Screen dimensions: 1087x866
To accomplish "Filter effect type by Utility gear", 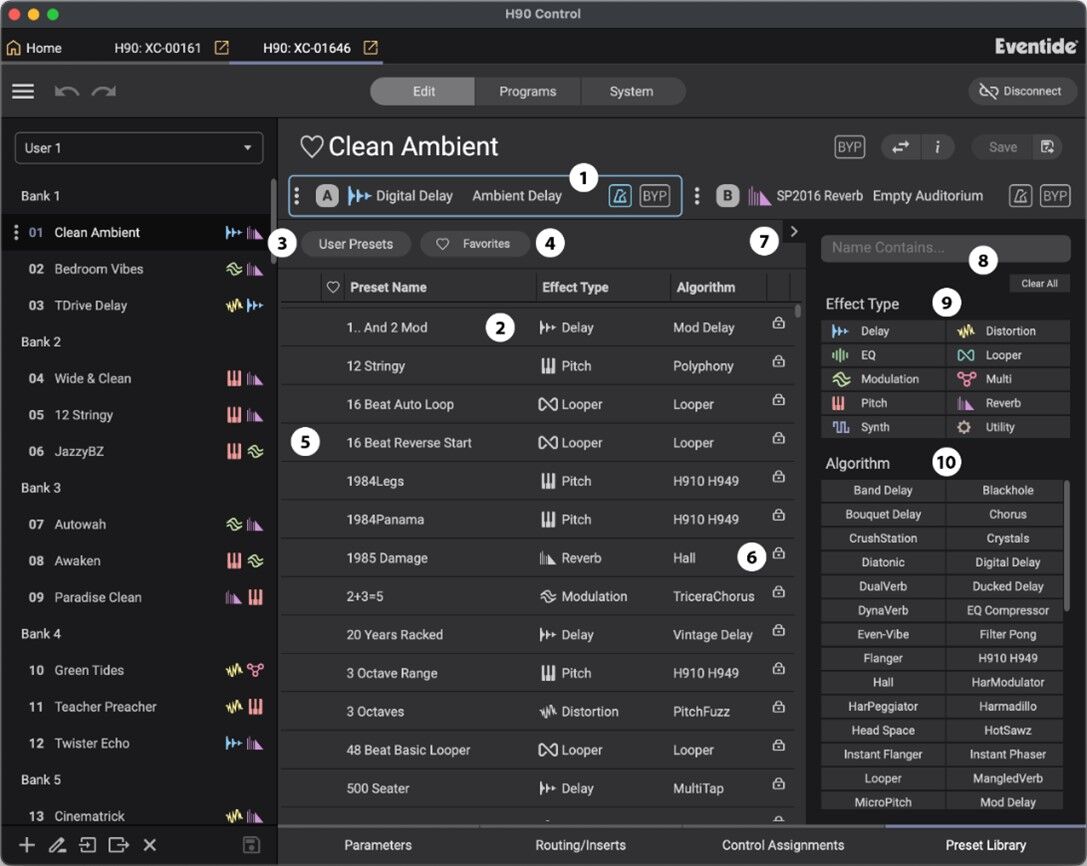I will pyautogui.click(x=1007, y=428).
